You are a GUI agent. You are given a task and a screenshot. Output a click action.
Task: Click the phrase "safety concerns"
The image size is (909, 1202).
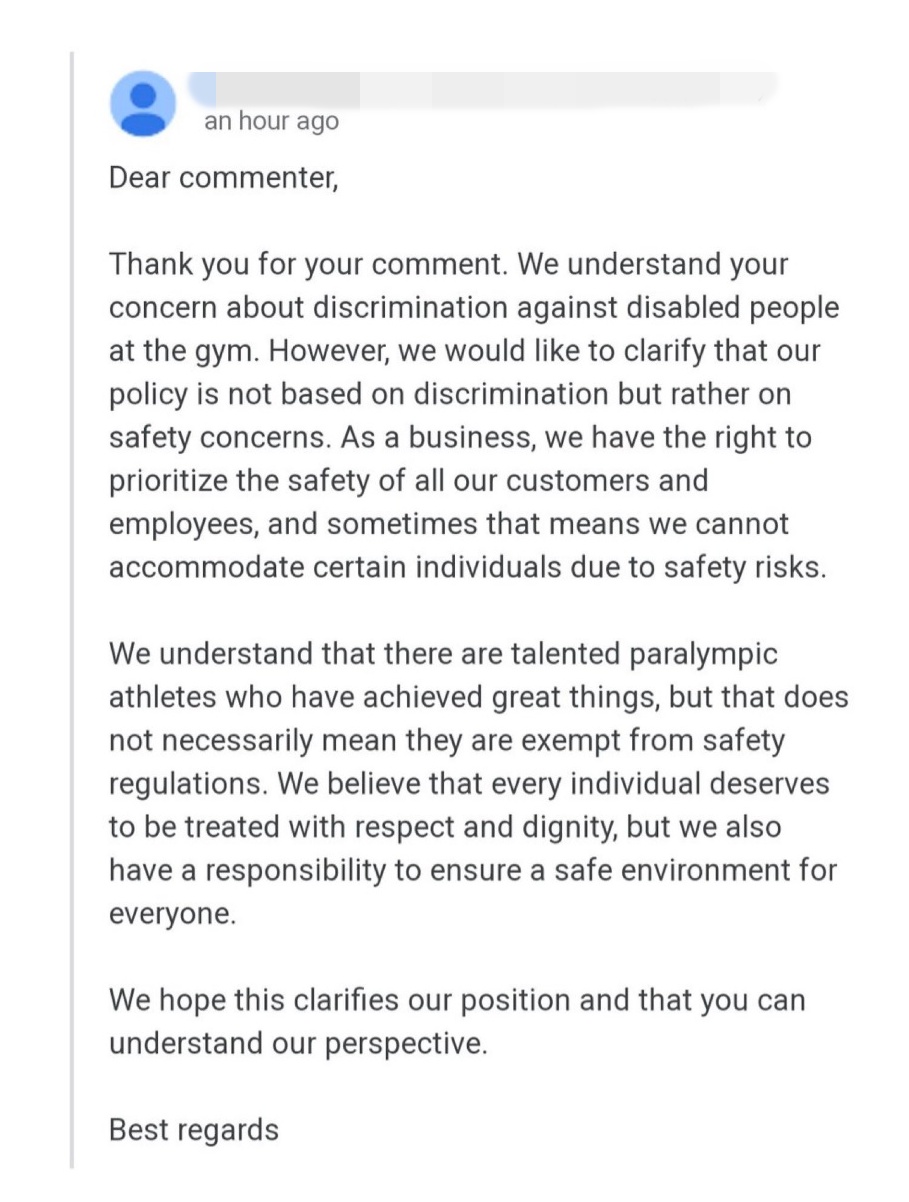coord(222,438)
